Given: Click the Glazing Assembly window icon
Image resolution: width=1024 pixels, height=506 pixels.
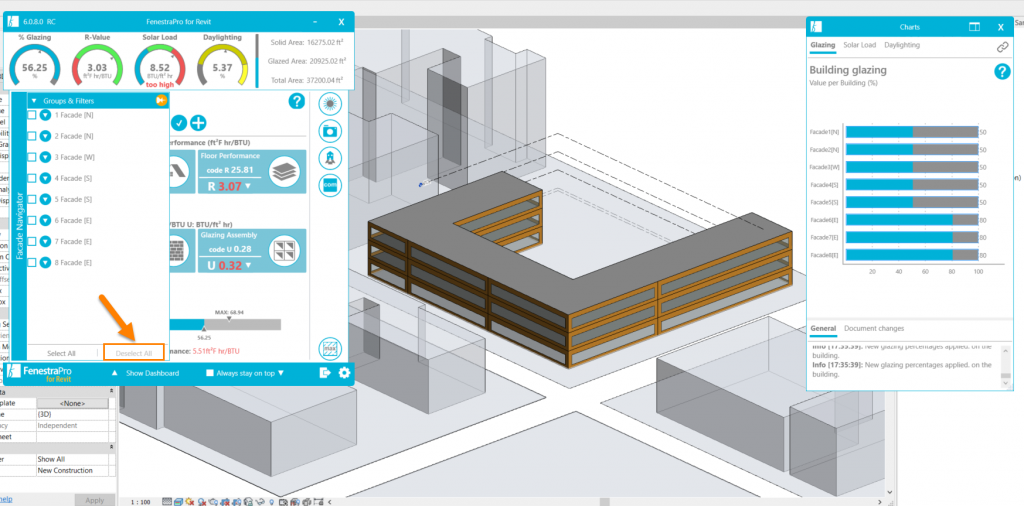Looking at the screenshot, I should 285,251.
